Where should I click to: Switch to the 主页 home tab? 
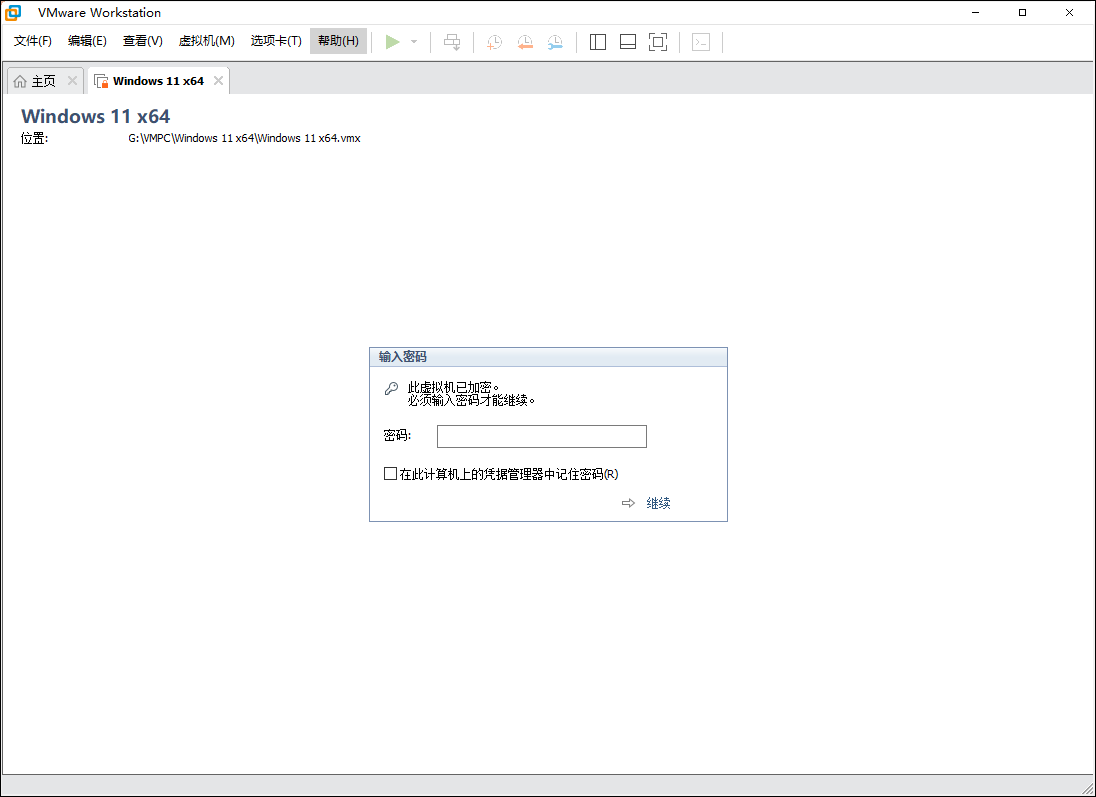point(36,81)
